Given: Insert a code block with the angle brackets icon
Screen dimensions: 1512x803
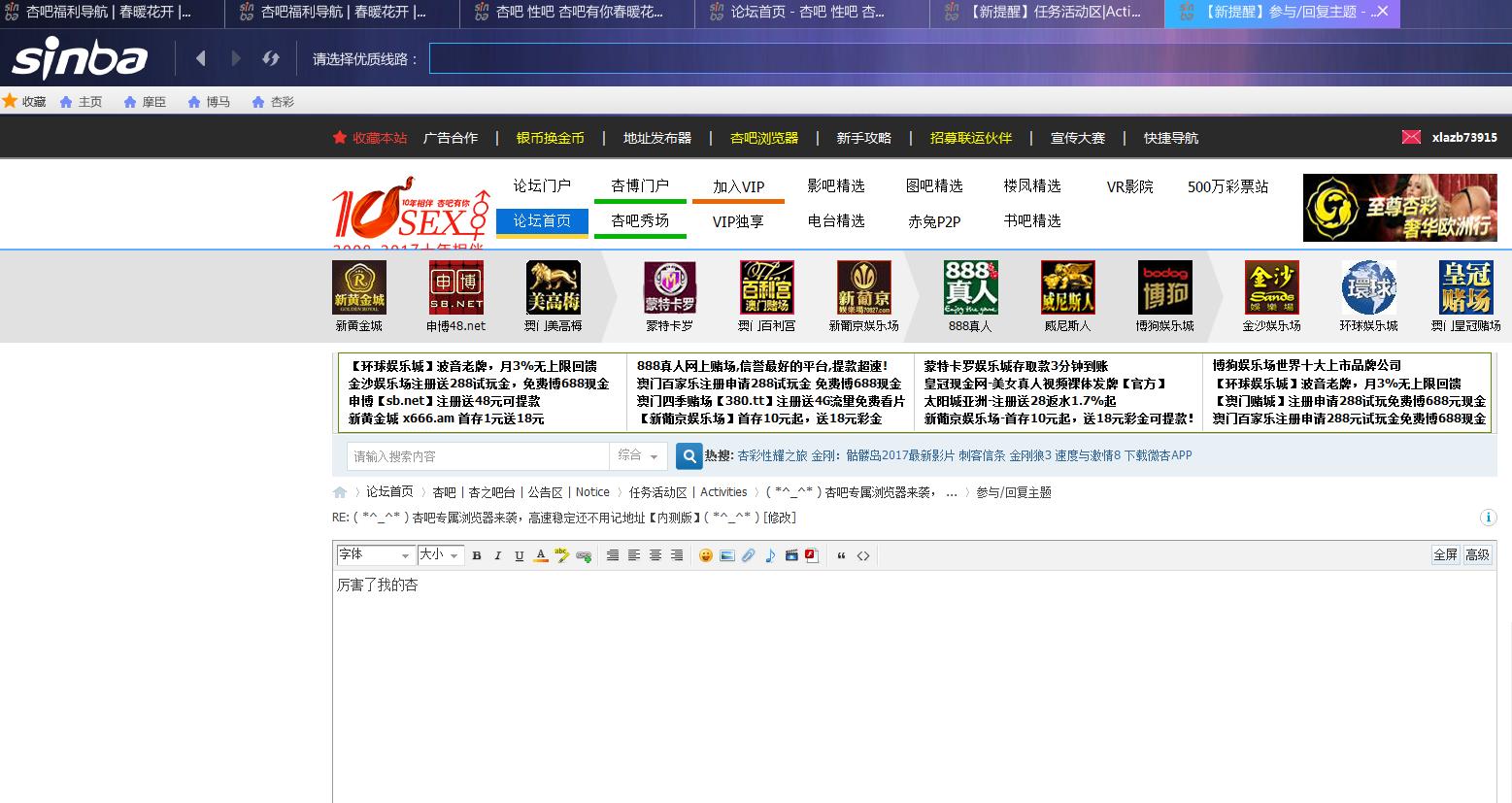Looking at the screenshot, I should point(862,555).
